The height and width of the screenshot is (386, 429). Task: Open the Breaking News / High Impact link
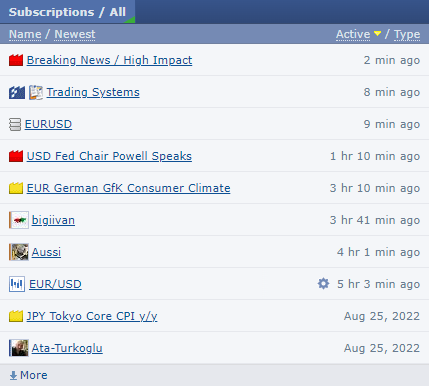pyautogui.click(x=109, y=60)
